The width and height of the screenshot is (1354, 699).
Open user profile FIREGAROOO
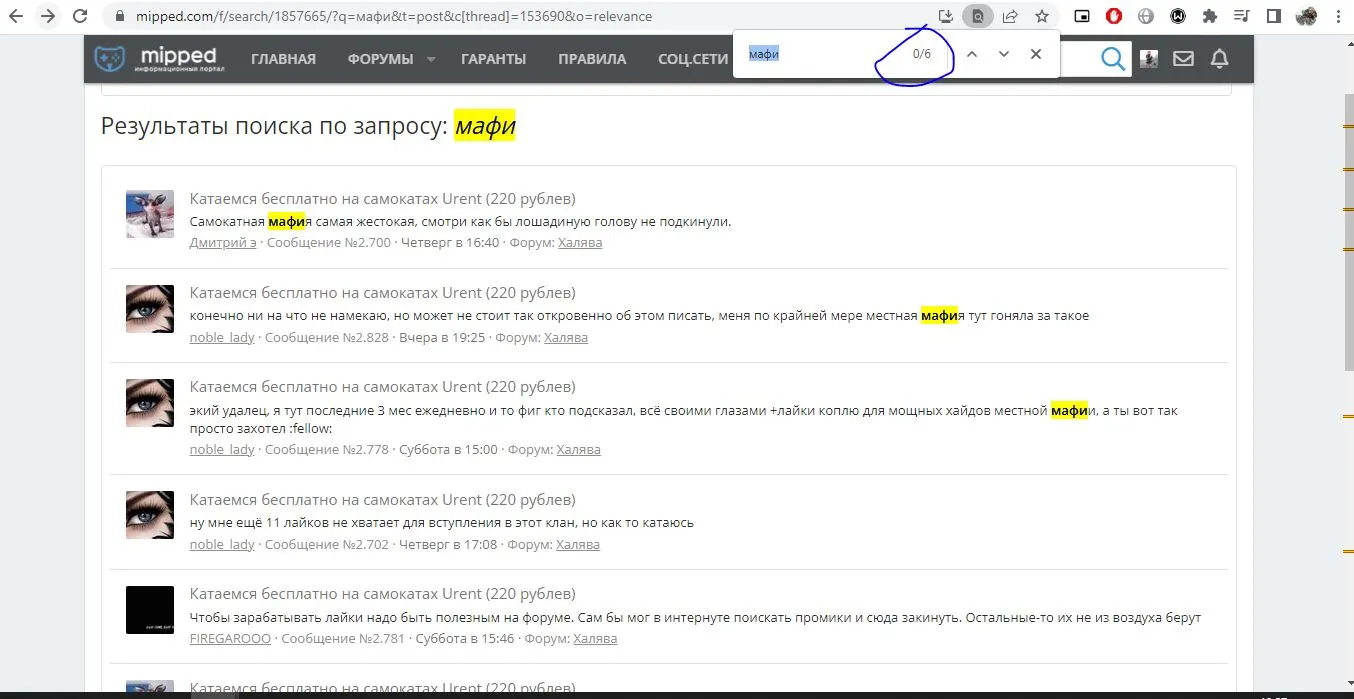[230, 638]
